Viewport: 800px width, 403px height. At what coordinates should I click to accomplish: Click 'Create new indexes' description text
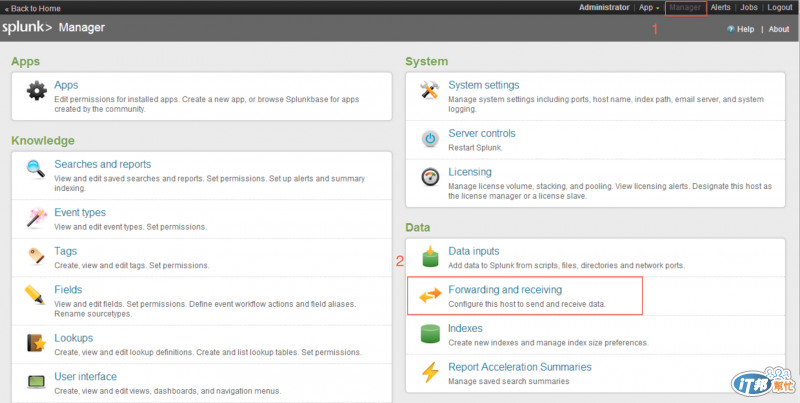[548, 343]
